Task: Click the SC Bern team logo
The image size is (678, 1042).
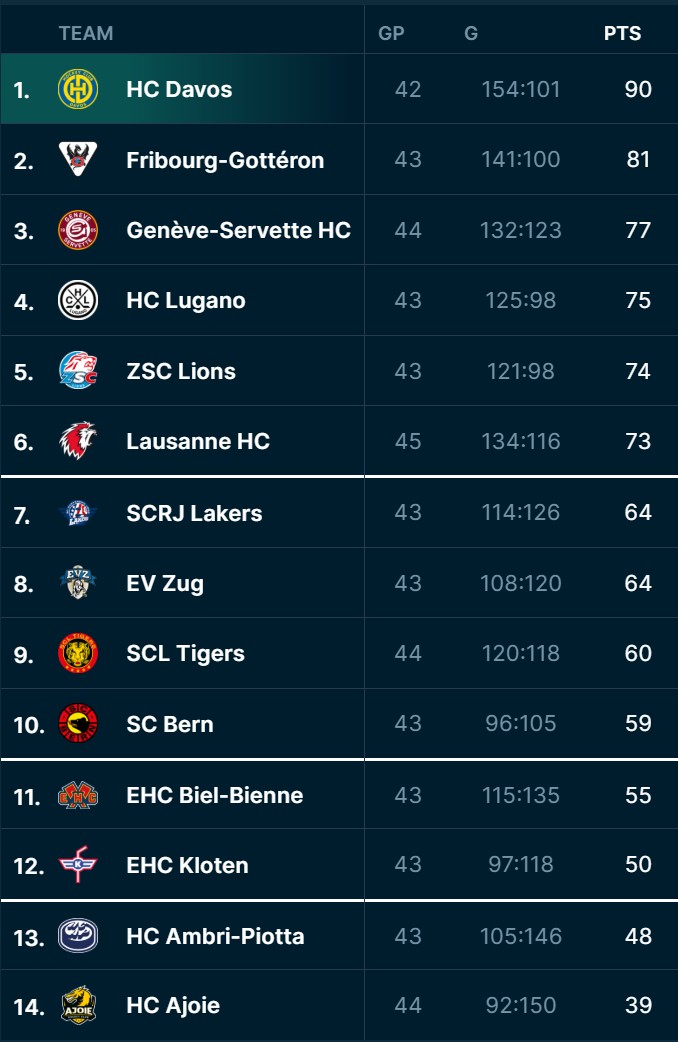Action: click(78, 724)
